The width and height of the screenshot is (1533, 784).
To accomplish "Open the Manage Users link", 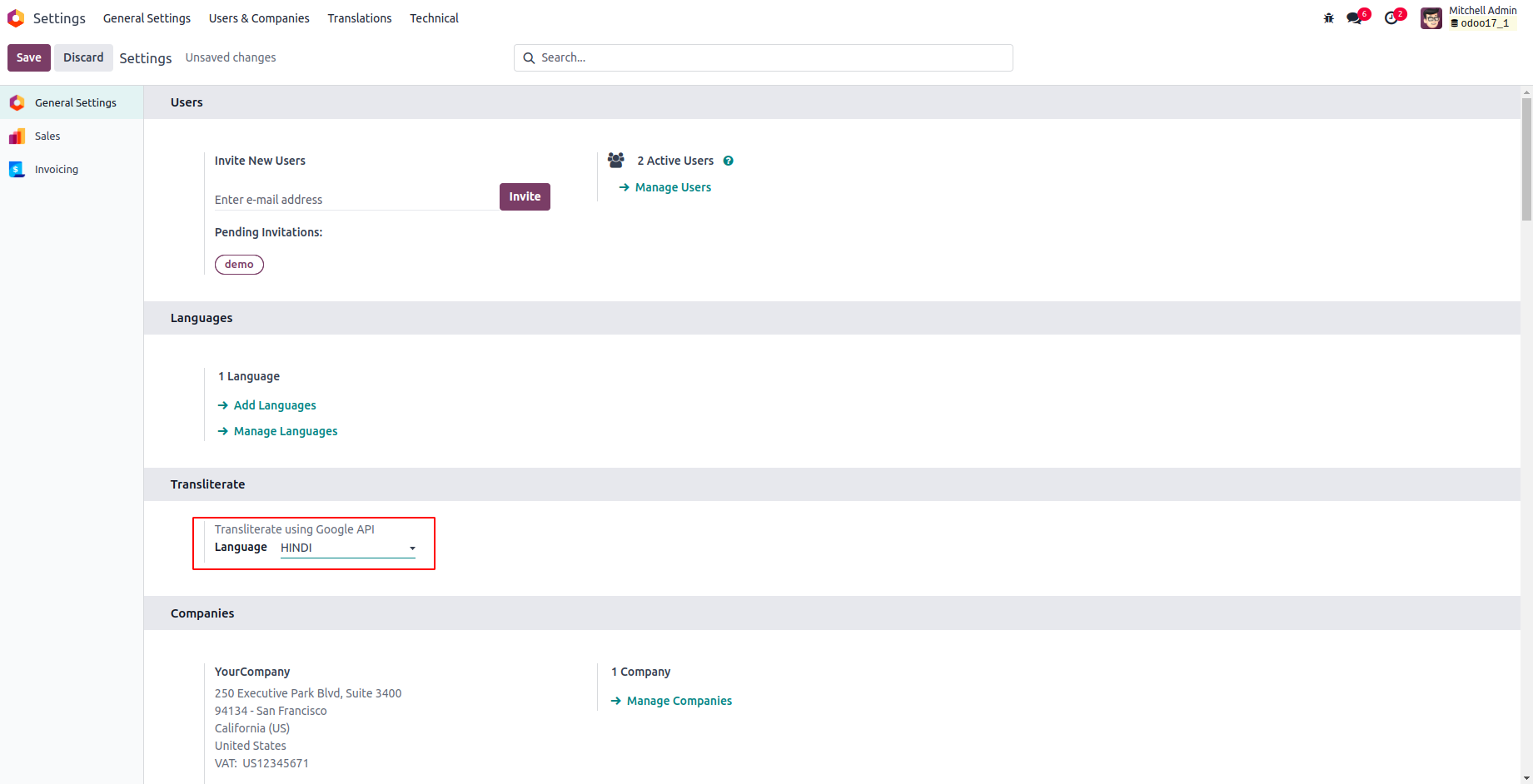I will tap(673, 188).
